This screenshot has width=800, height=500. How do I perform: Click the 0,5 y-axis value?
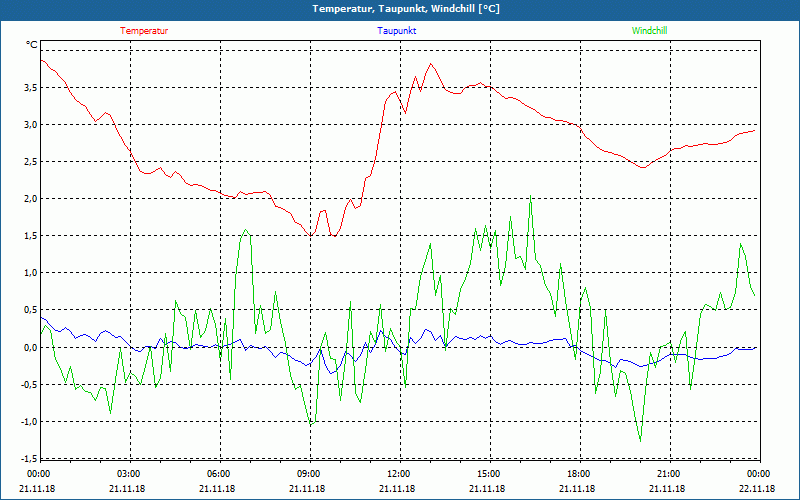tap(31, 310)
